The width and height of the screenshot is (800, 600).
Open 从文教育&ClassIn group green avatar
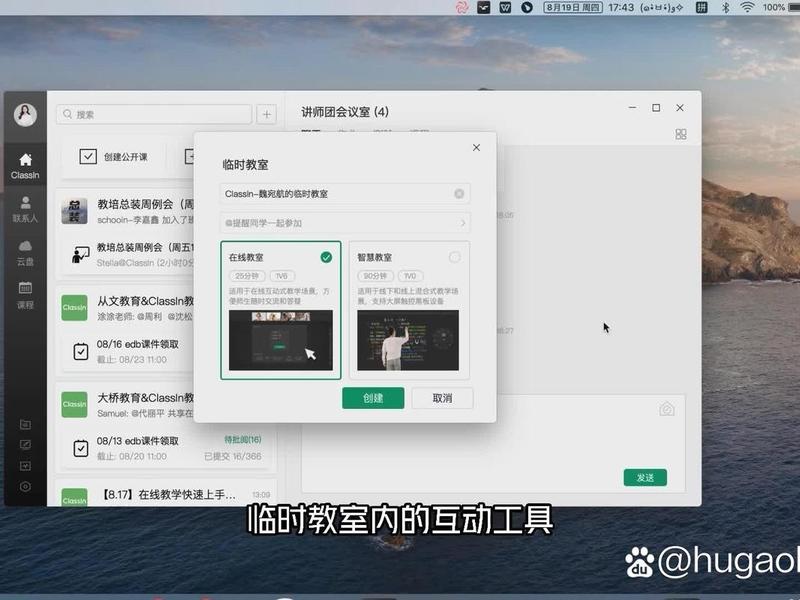(74, 308)
